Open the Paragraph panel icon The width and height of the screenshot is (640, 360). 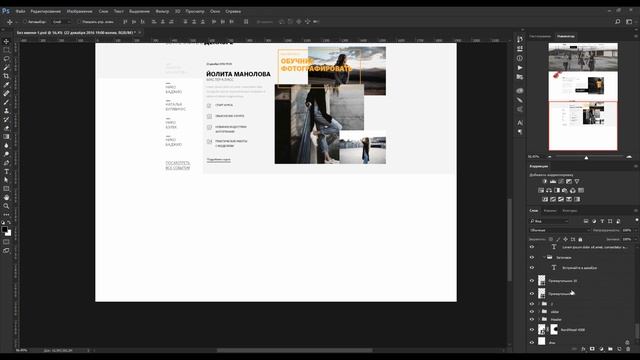520,132
